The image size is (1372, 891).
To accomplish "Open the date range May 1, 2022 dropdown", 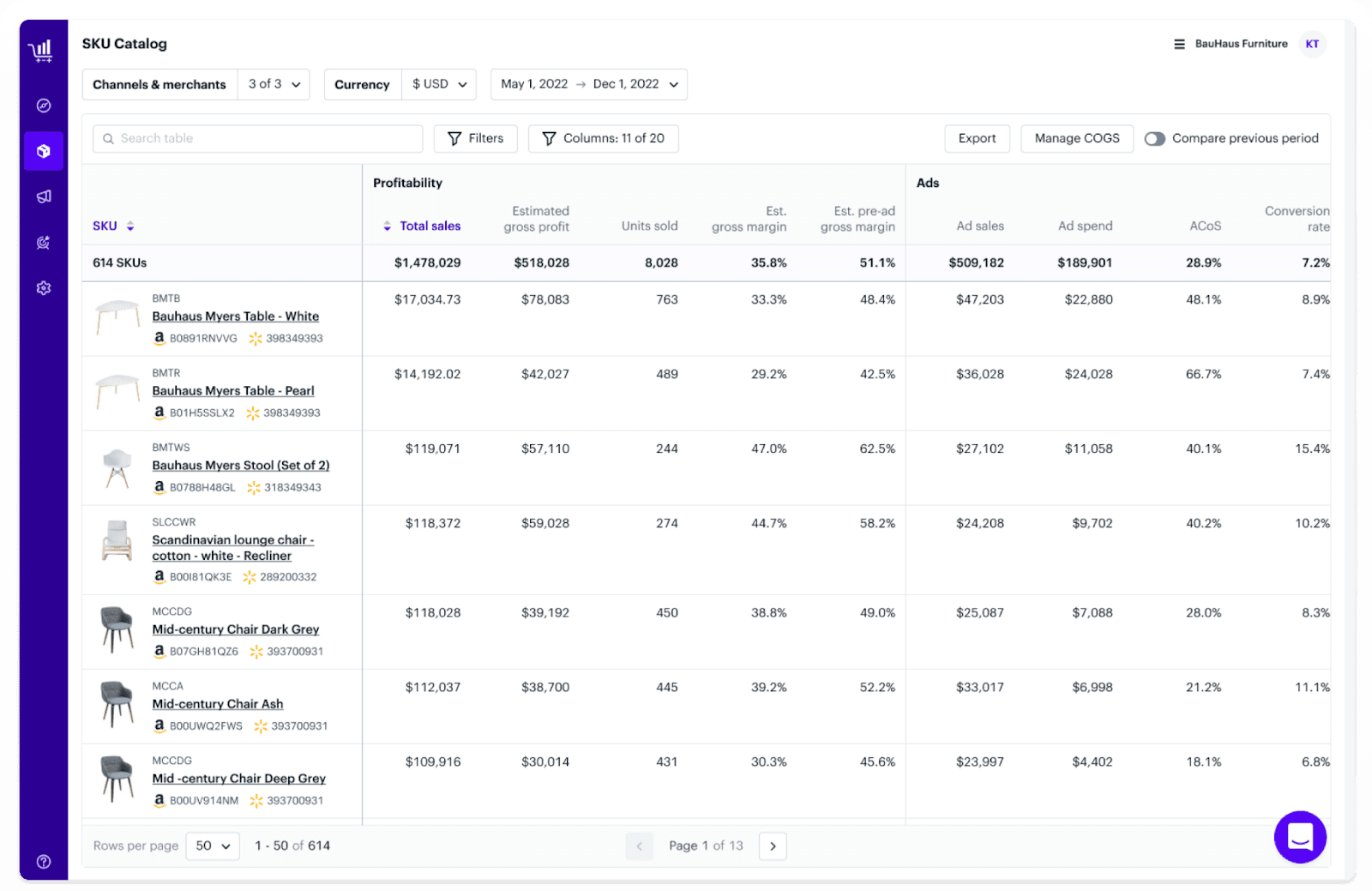I will (x=589, y=84).
